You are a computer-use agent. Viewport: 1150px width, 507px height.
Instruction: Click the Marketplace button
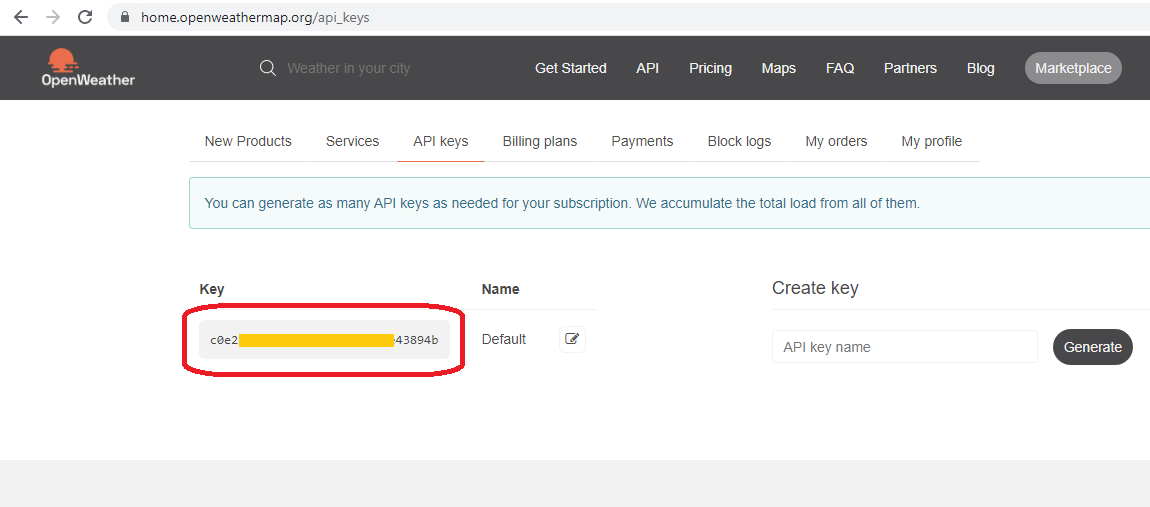[1073, 68]
